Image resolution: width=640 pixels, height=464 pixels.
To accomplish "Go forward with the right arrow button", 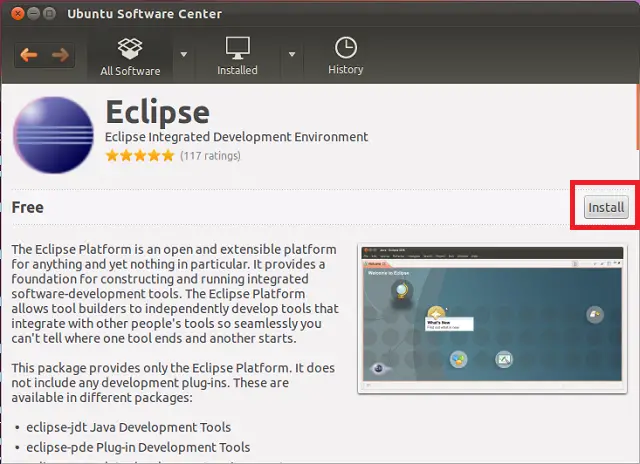I will tap(60, 55).
